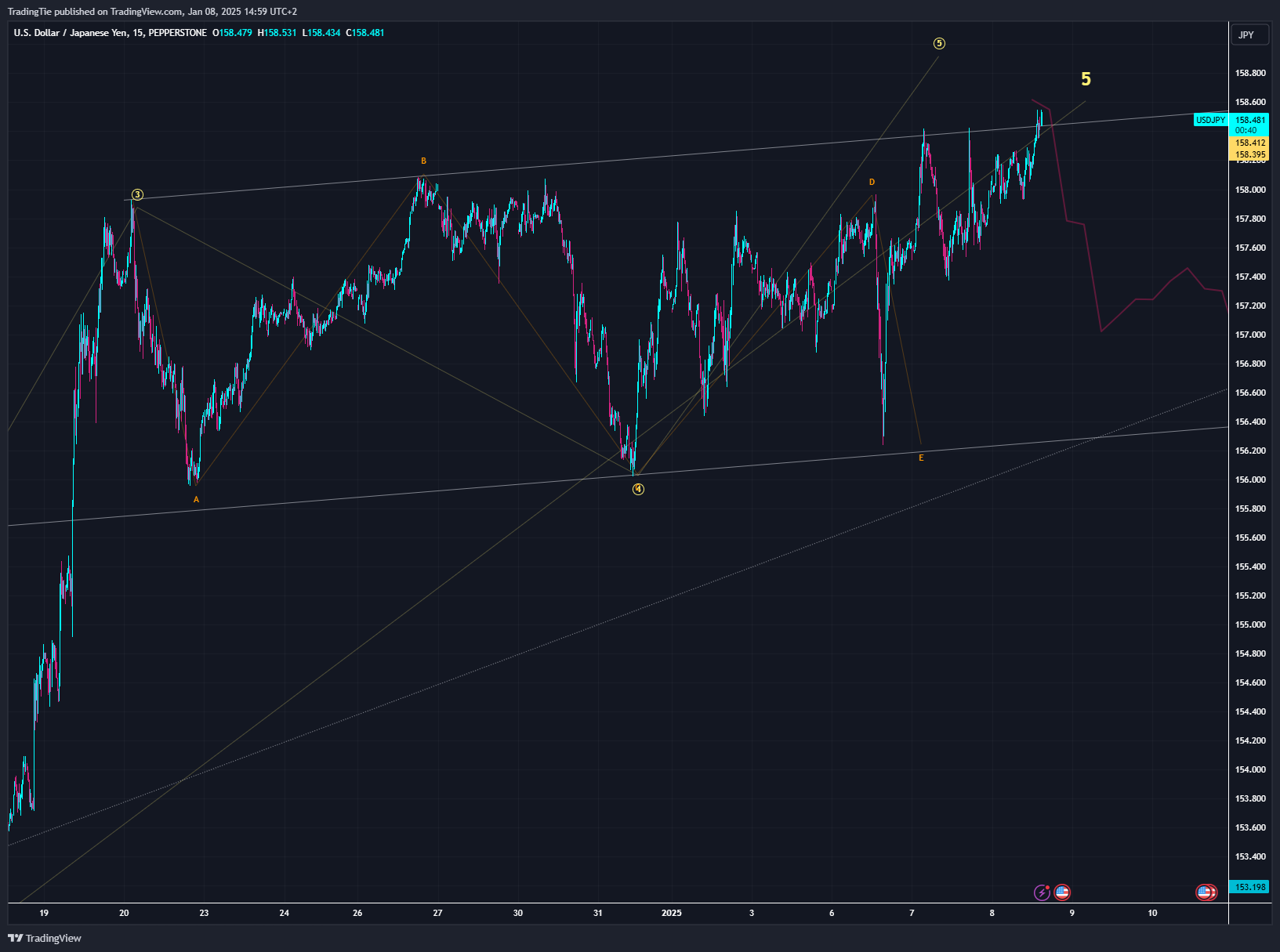Viewport: 1280px width, 952px height.
Task: Click the circled wave 4 label
Action: coord(638,489)
